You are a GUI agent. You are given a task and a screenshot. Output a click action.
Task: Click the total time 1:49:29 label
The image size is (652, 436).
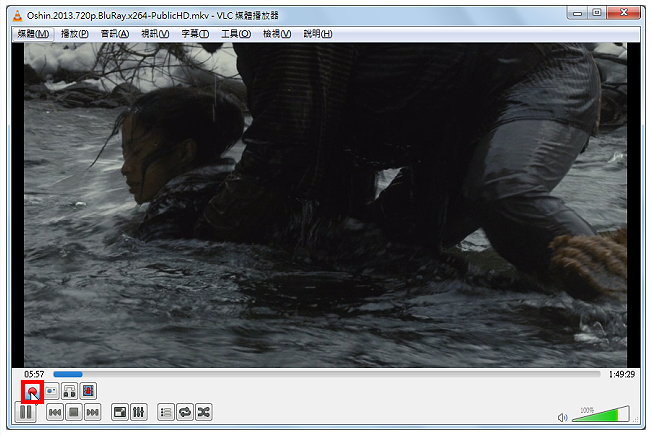(x=622, y=374)
